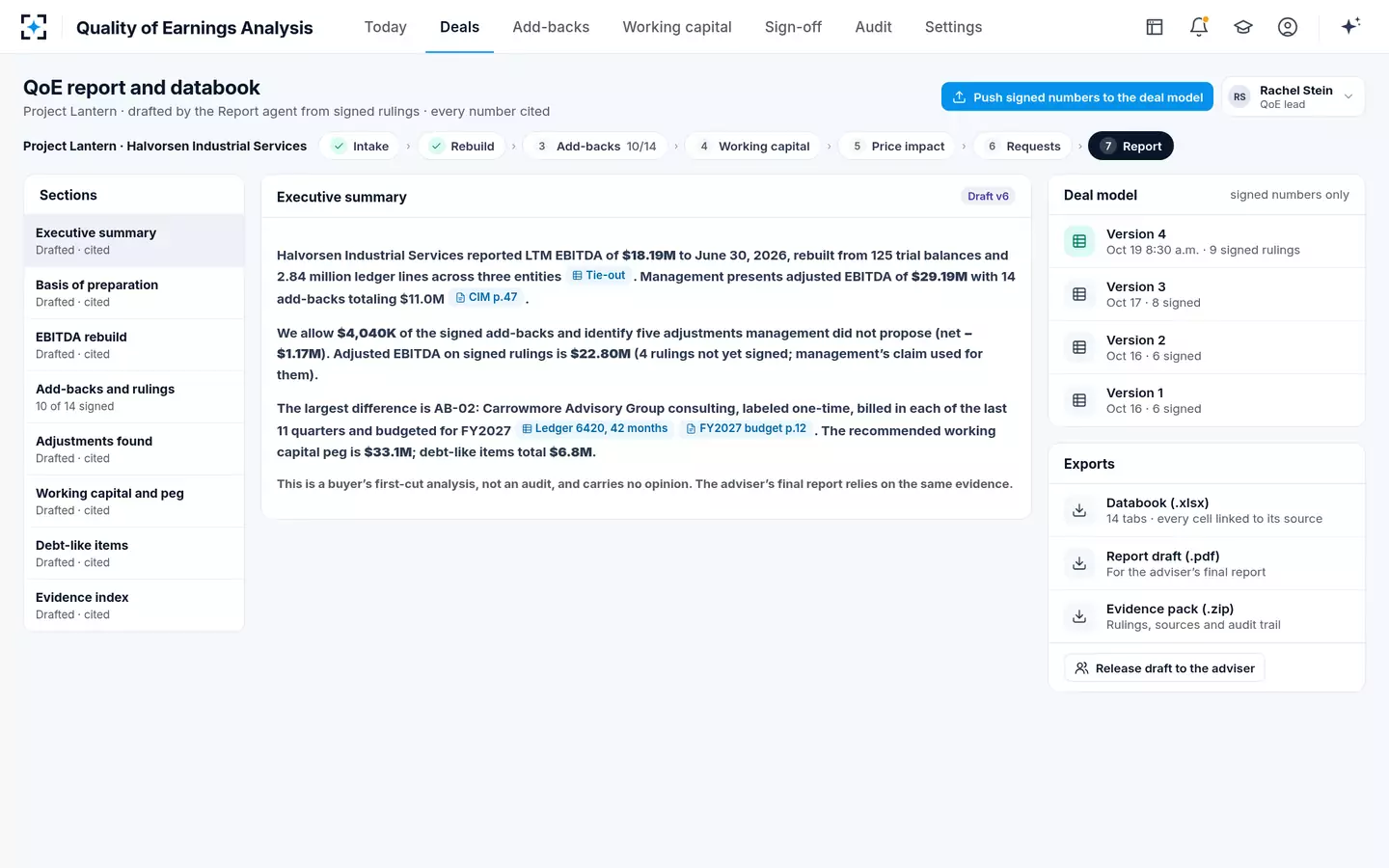
Task: Open the CIM p.47 citation
Action: coord(487,297)
